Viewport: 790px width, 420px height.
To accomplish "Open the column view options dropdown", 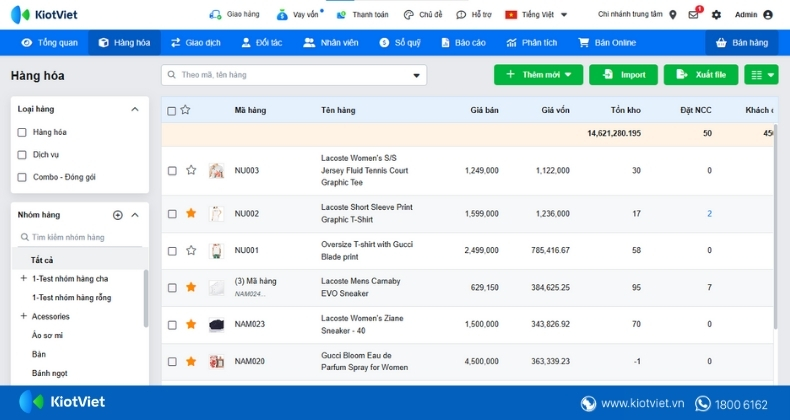I will 761,75.
